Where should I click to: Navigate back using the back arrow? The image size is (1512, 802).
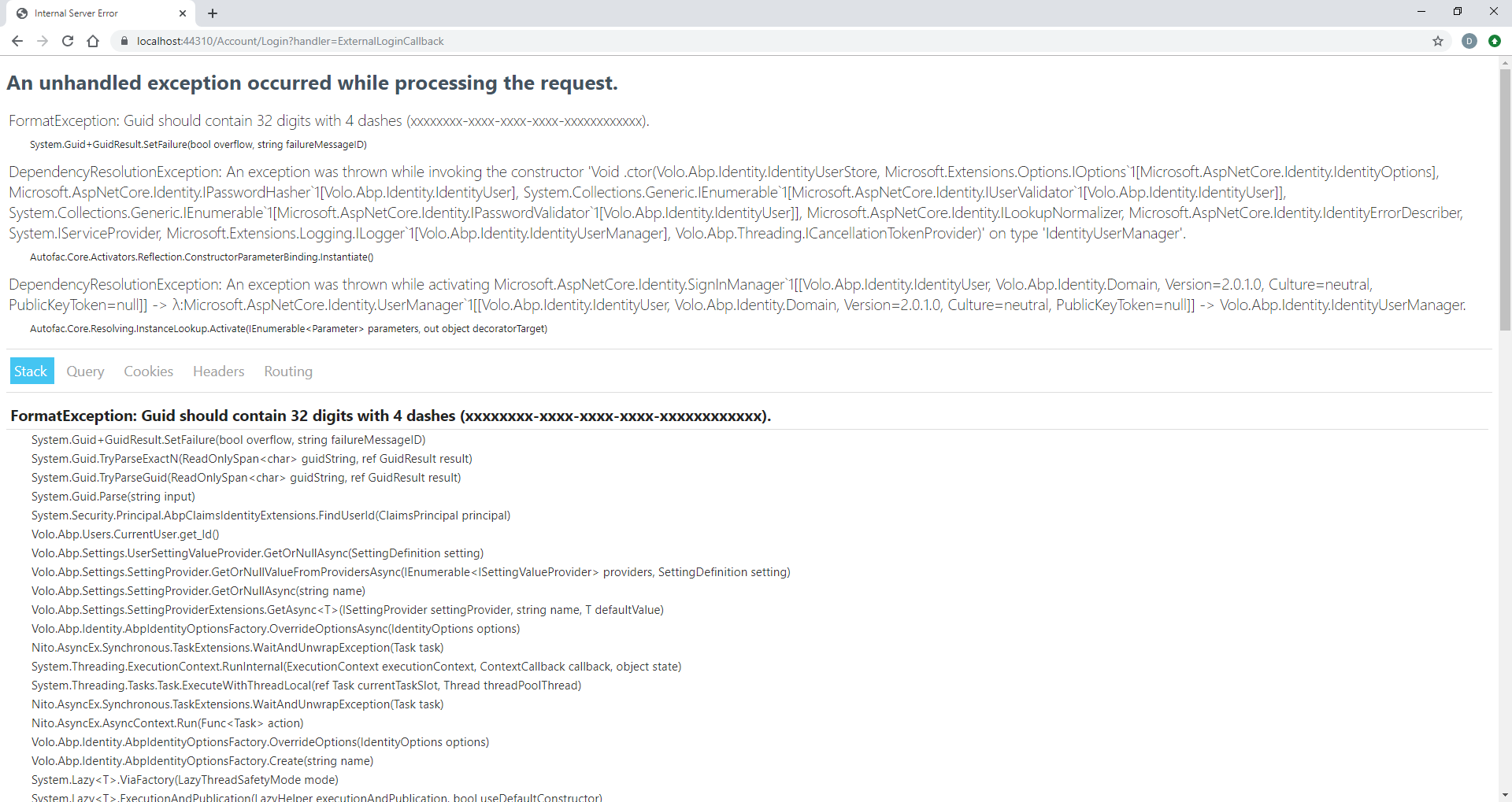click(x=17, y=41)
